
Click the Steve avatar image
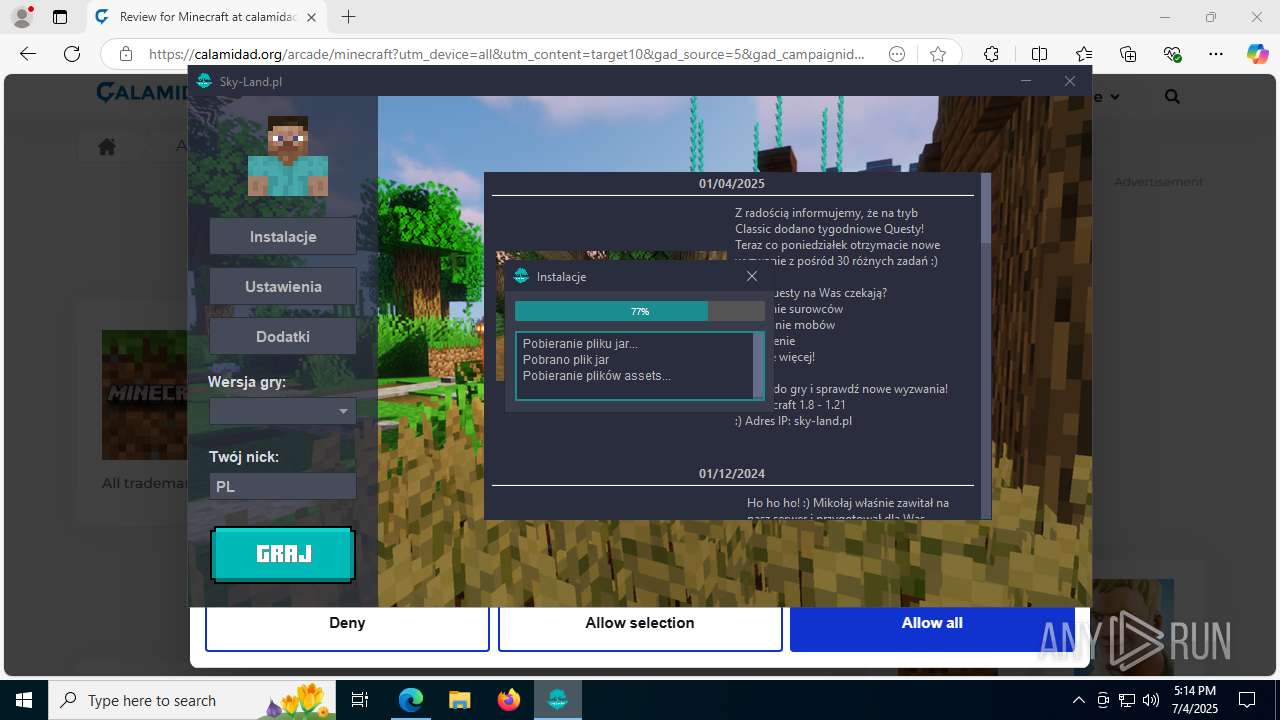288,156
